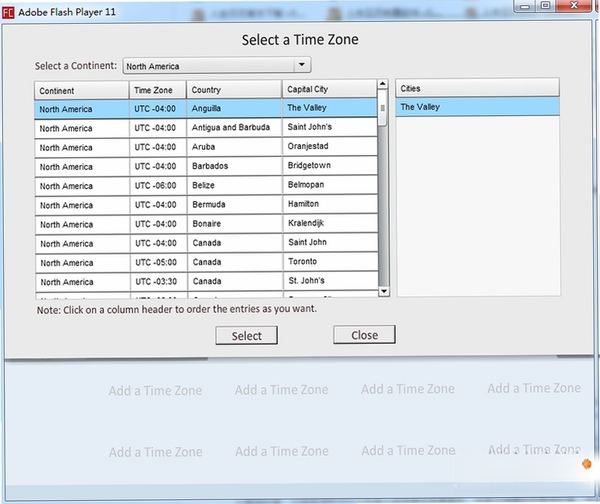This screenshot has height=504, width=600.
Task: Select the Bonaire country cell
Action: pyautogui.click(x=235, y=223)
